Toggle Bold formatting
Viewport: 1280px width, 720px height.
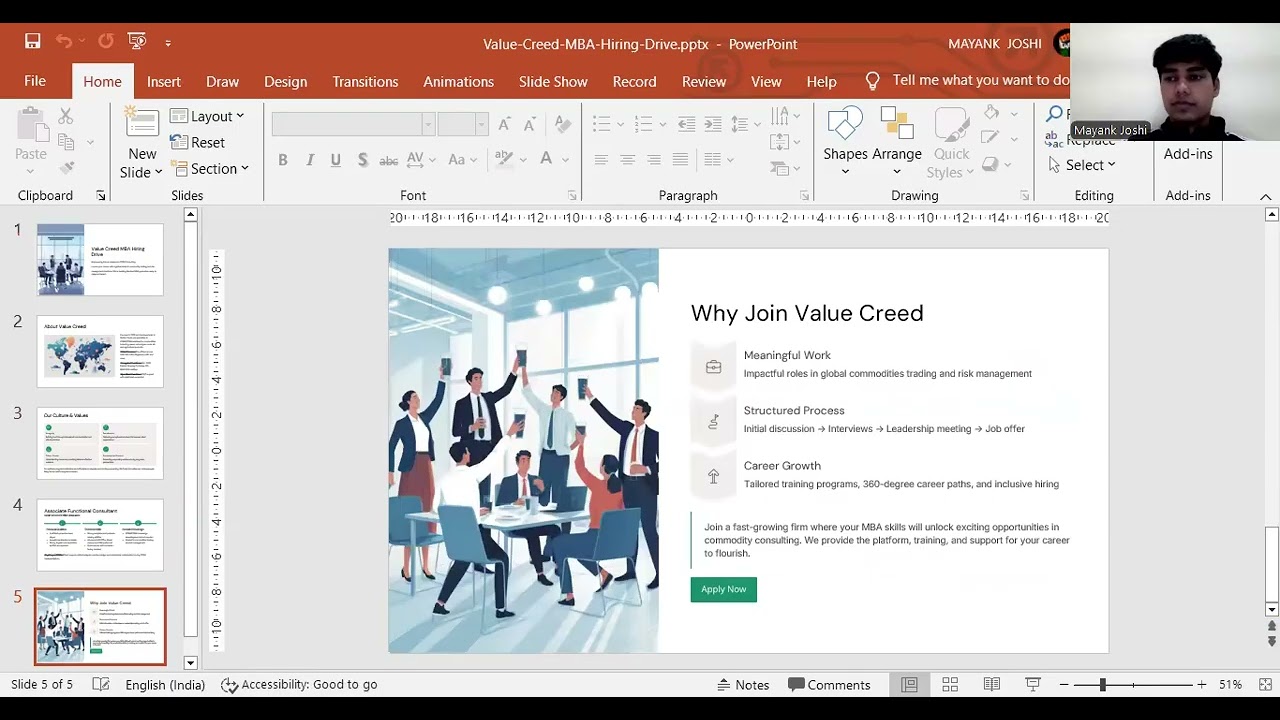283,160
